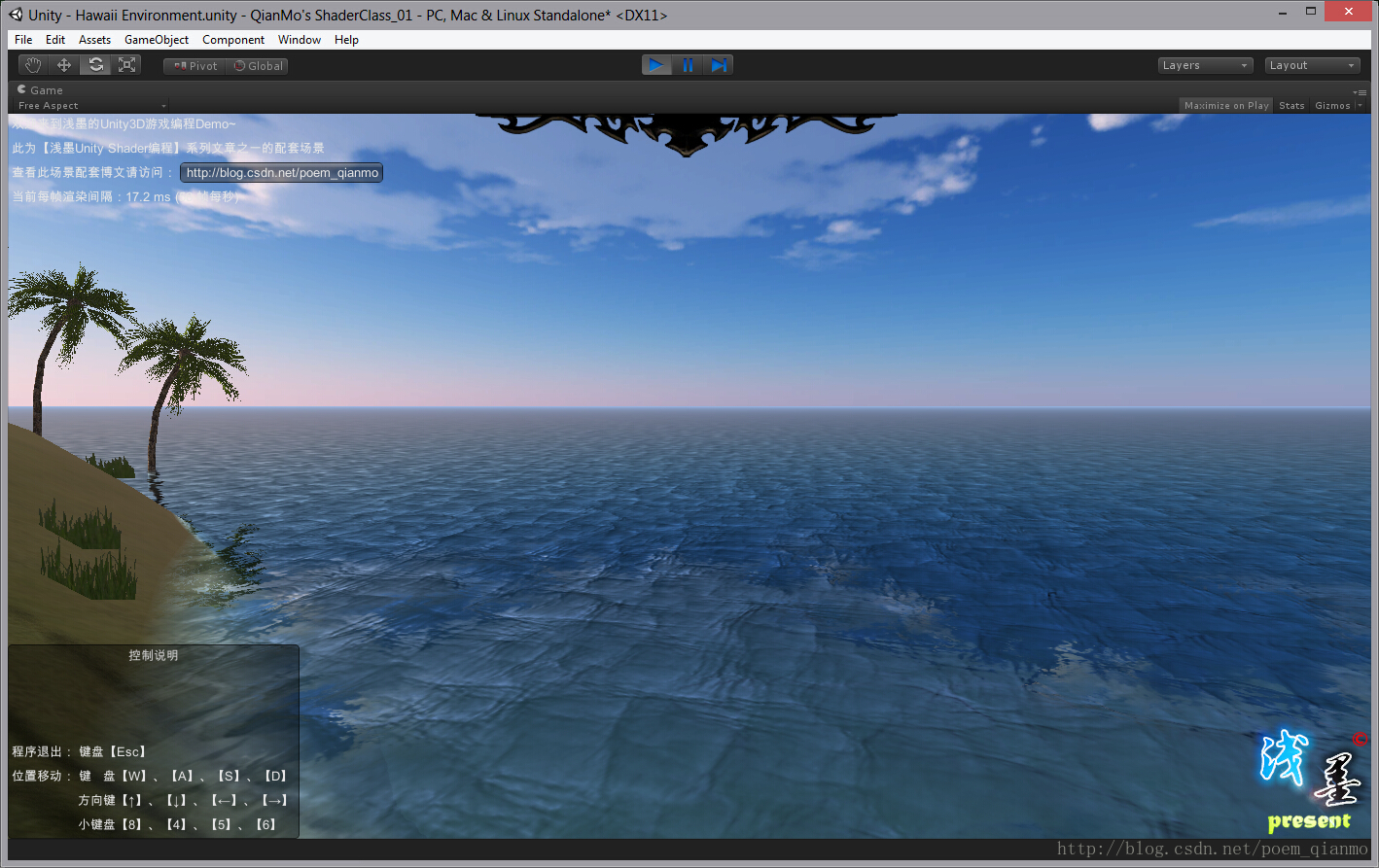Toggle Global handle rotation
The height and width of the screenshot is (868, 1379).
(x=258, y=66)
